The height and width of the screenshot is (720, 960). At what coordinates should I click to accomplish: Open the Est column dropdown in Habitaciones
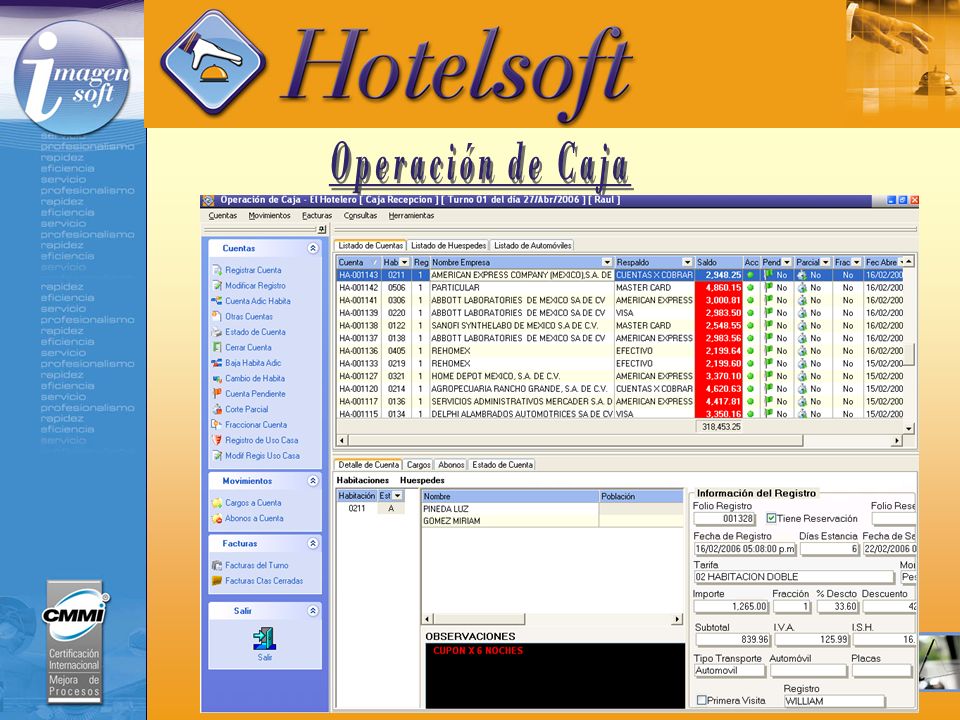398,496
